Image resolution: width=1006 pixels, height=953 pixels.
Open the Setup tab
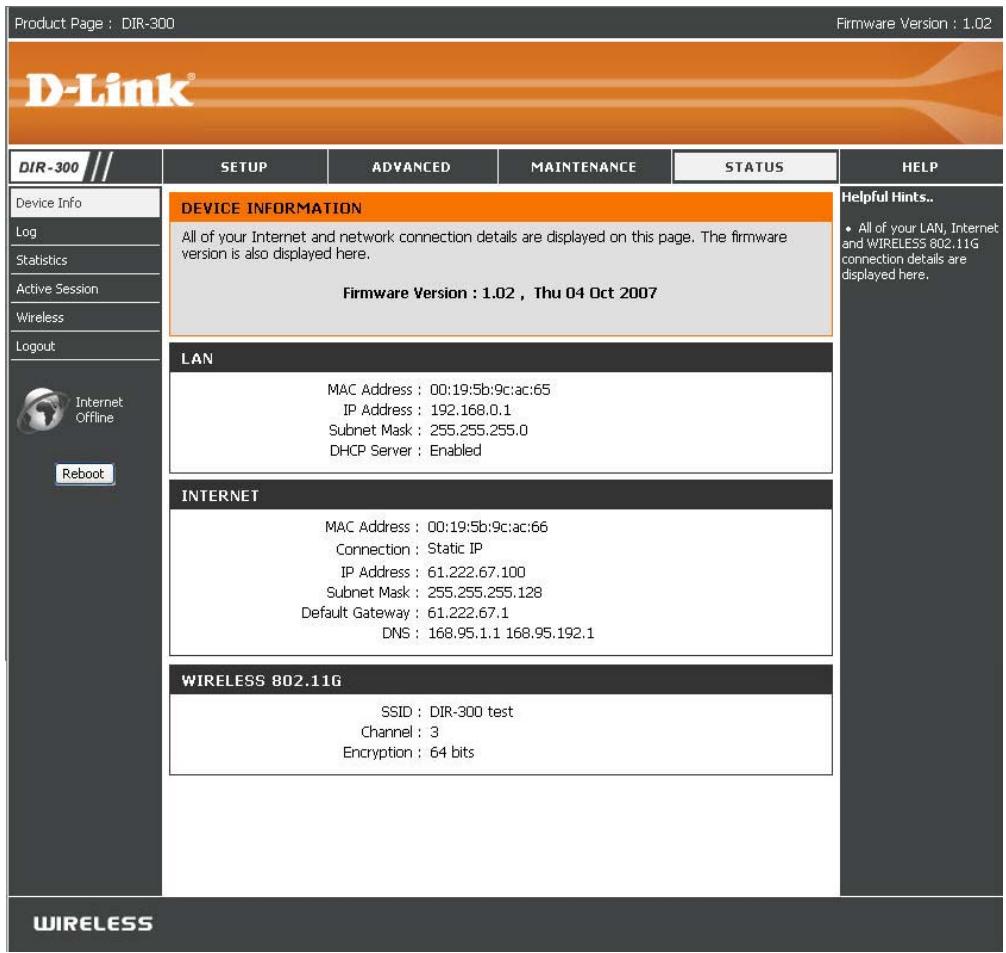[x=244, y=167]
